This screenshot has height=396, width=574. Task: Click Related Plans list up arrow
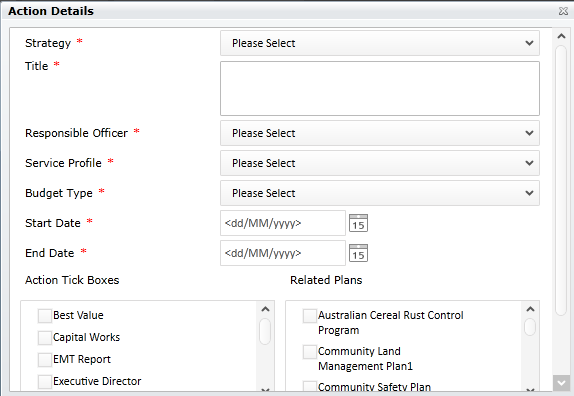(530, 309)
